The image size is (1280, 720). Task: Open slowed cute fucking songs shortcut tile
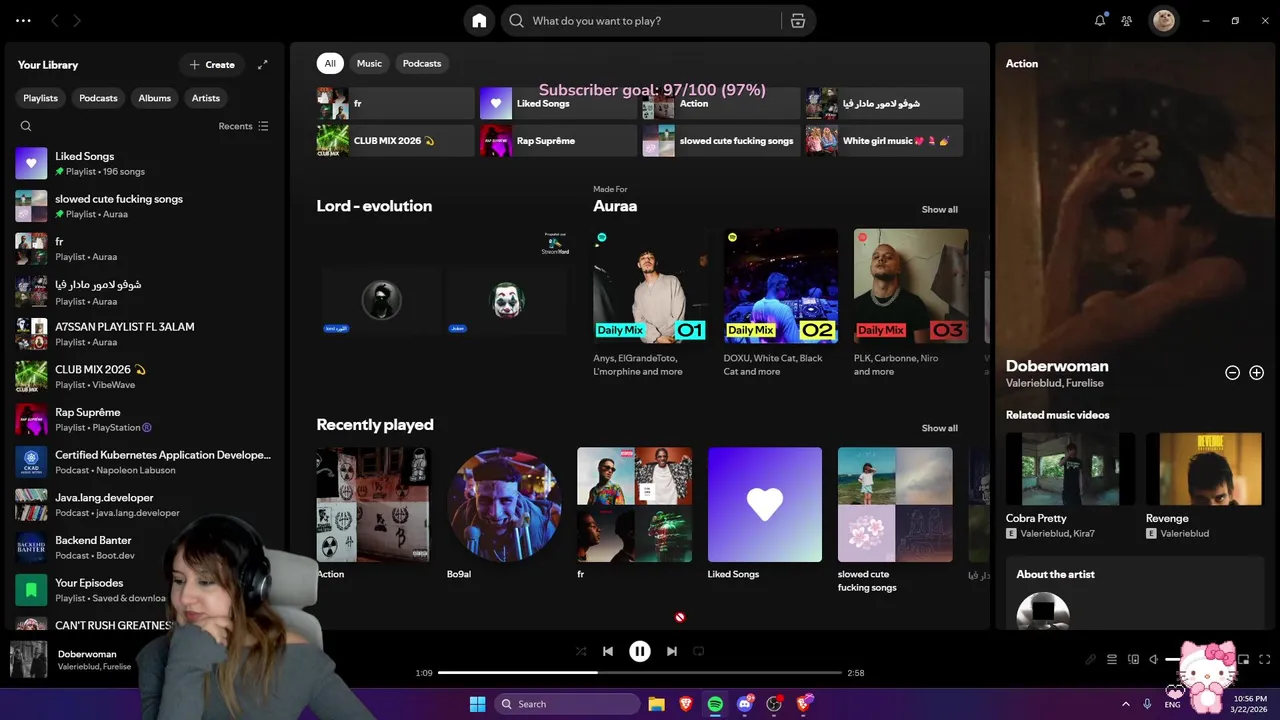coord(721,141)
